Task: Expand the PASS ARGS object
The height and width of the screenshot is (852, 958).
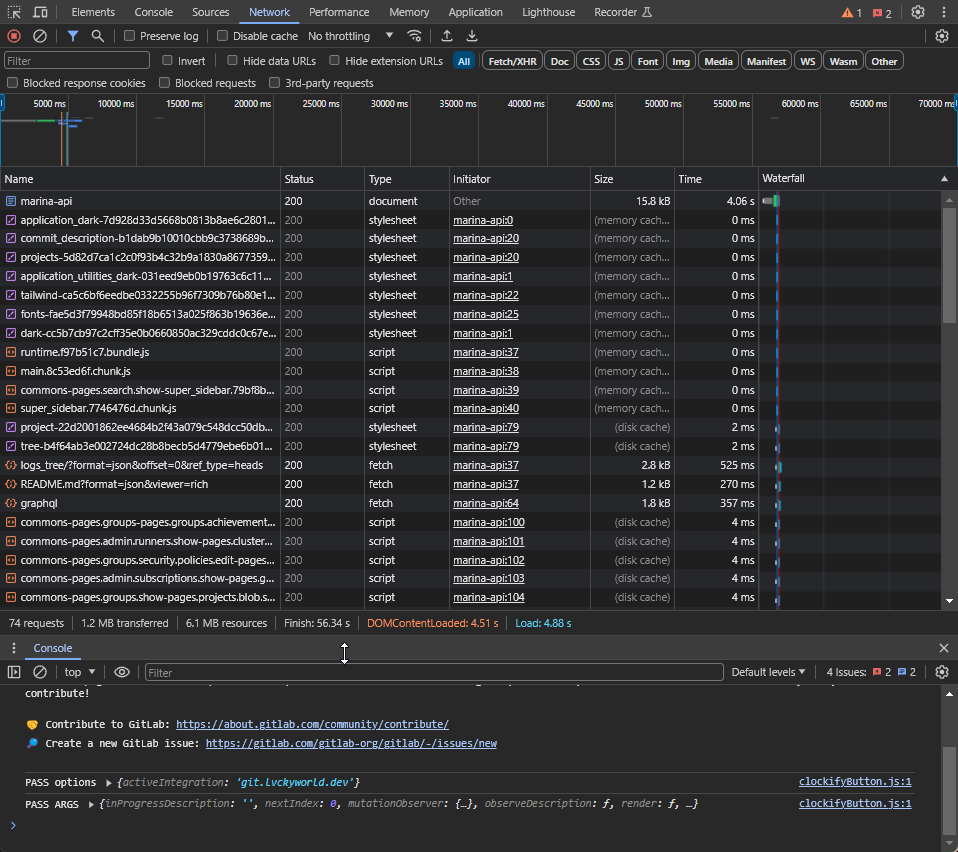Action: tap(92, 804)
